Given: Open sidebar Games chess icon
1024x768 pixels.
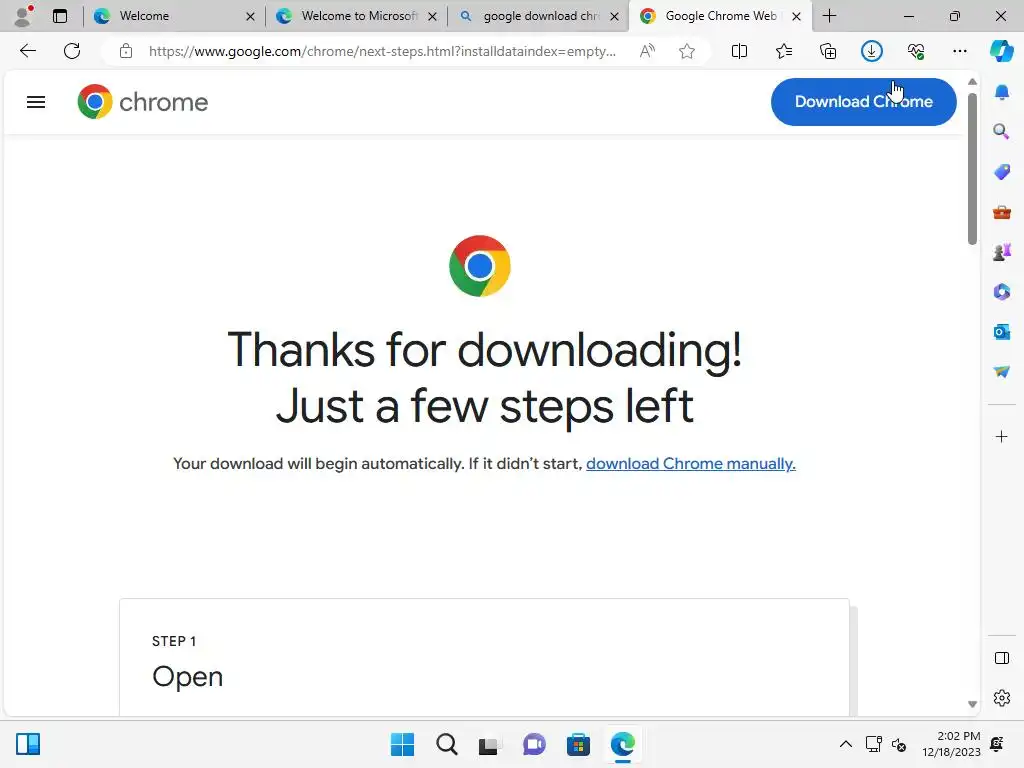Looking at the screenshot, I should 1002,251.
